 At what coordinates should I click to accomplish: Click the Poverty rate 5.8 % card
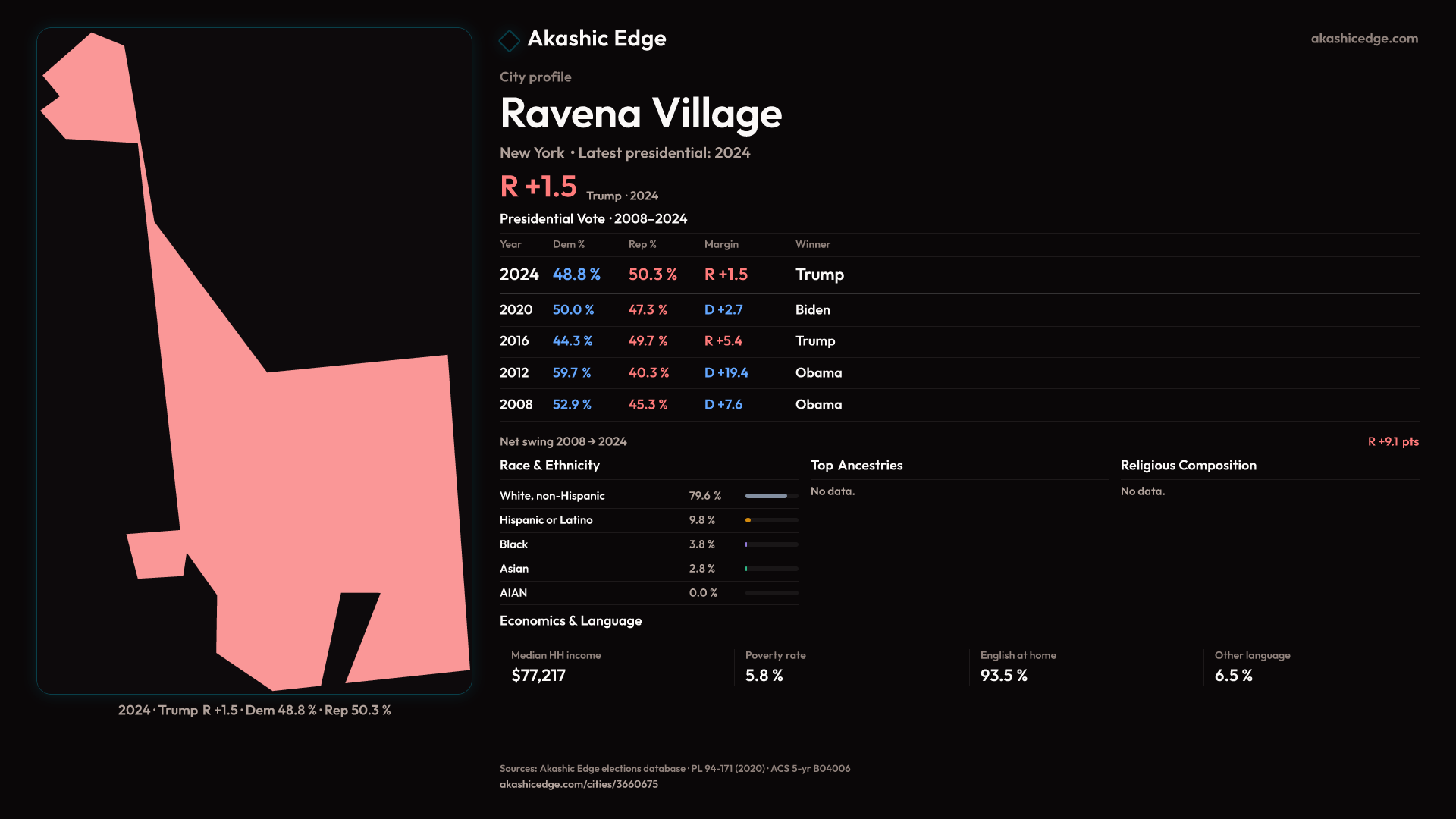pyautogui.click(x=775, y=667)
